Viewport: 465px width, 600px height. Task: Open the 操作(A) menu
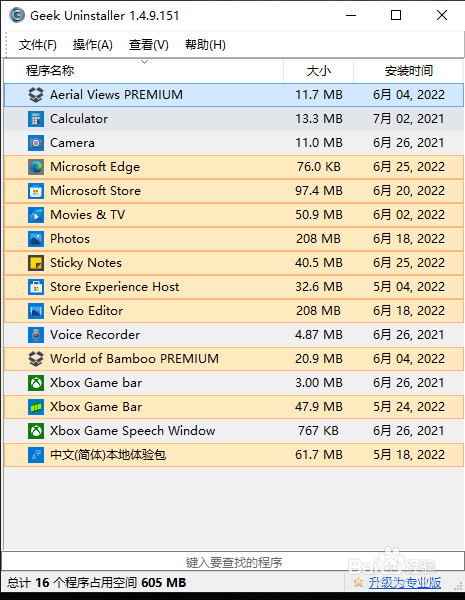pos(93,45)
